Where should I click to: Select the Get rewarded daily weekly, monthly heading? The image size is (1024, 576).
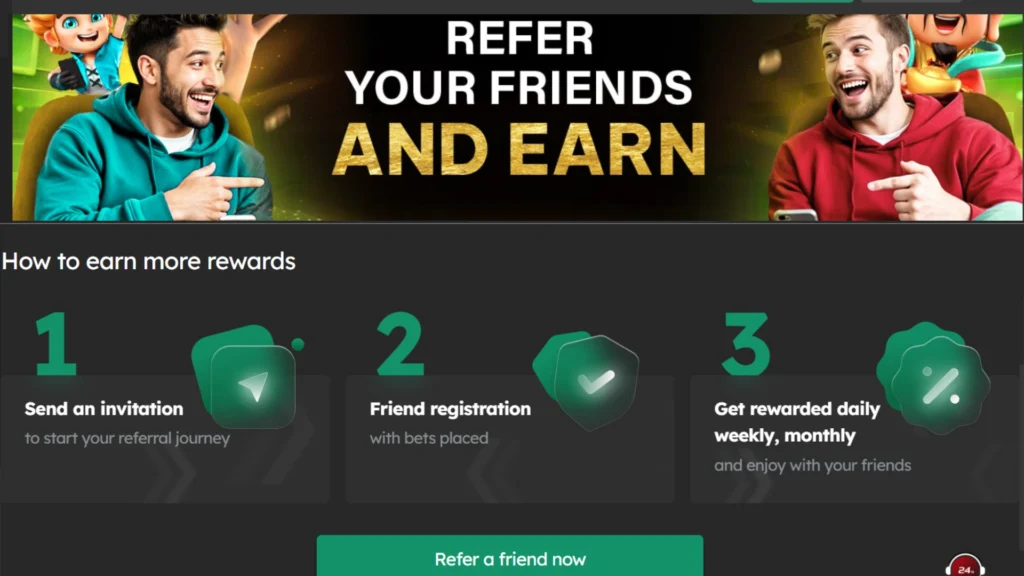797,422
